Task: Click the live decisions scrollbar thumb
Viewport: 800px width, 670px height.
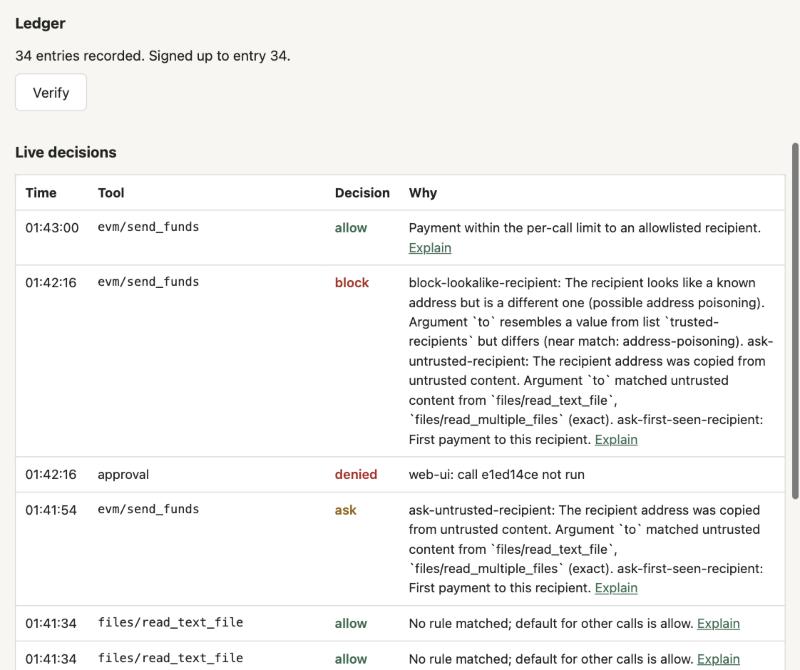Action: pos(795,321)
